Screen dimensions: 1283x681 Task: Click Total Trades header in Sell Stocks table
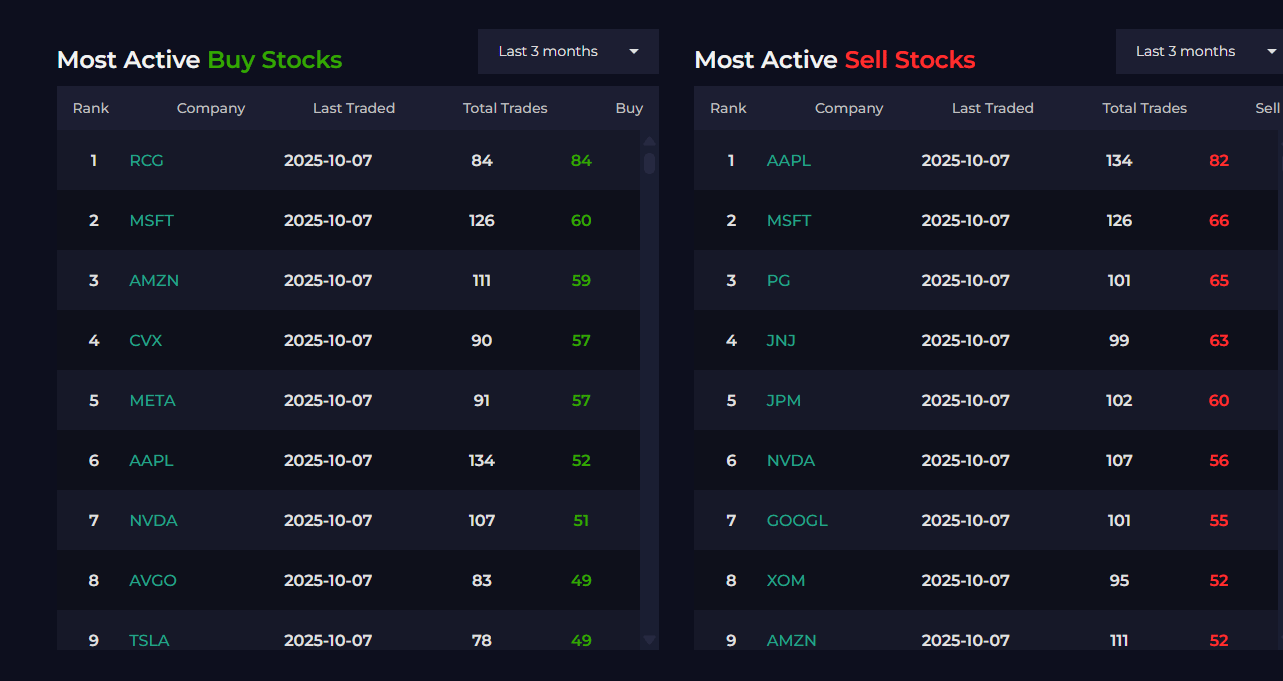click(1145, 108)
